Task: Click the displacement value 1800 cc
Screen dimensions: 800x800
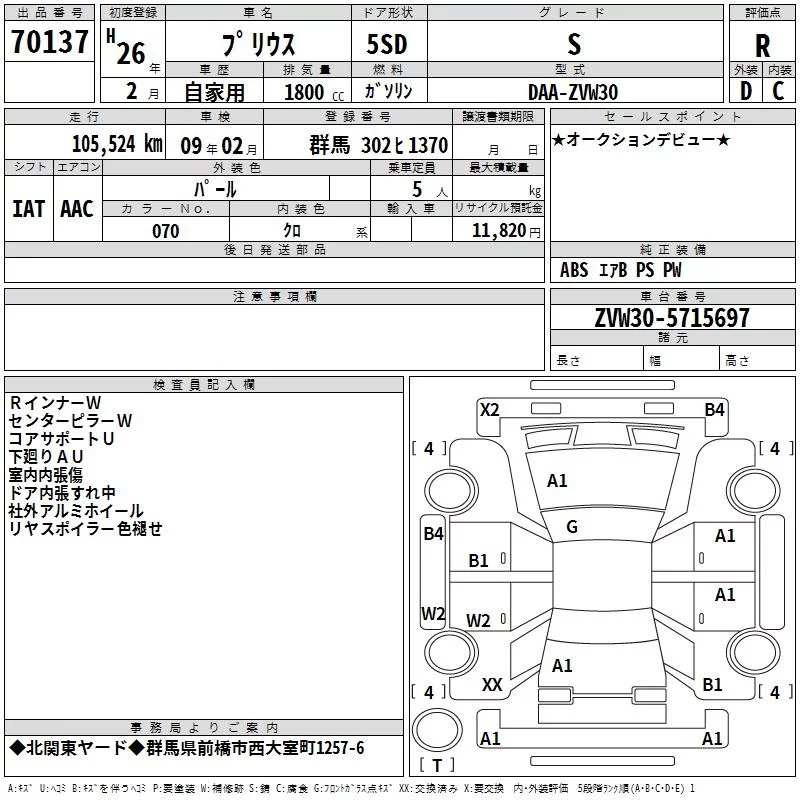Action: click(x=314, y=92)
